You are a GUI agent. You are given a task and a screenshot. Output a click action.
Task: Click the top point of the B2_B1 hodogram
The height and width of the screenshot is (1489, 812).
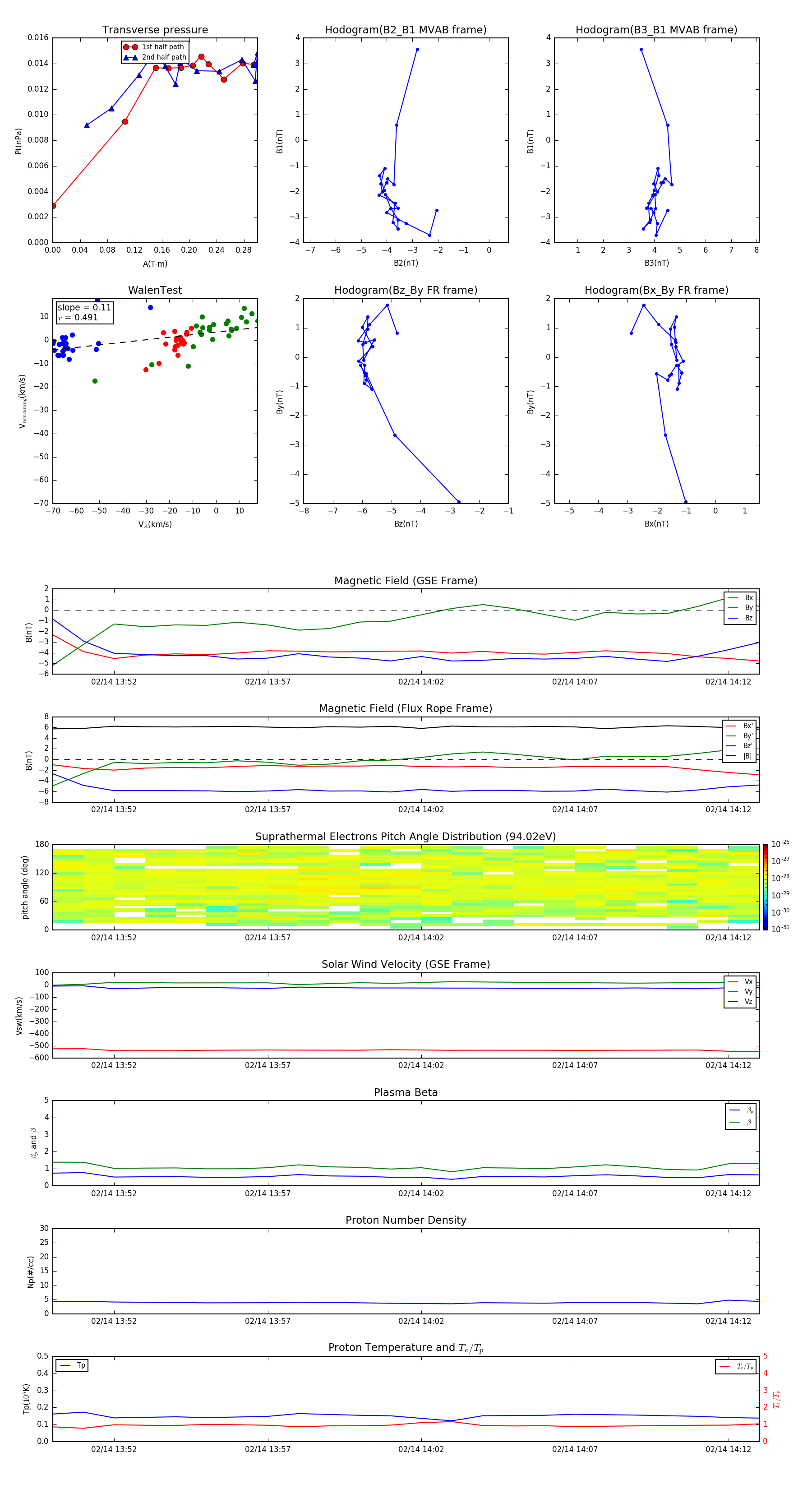click(417, 50)
